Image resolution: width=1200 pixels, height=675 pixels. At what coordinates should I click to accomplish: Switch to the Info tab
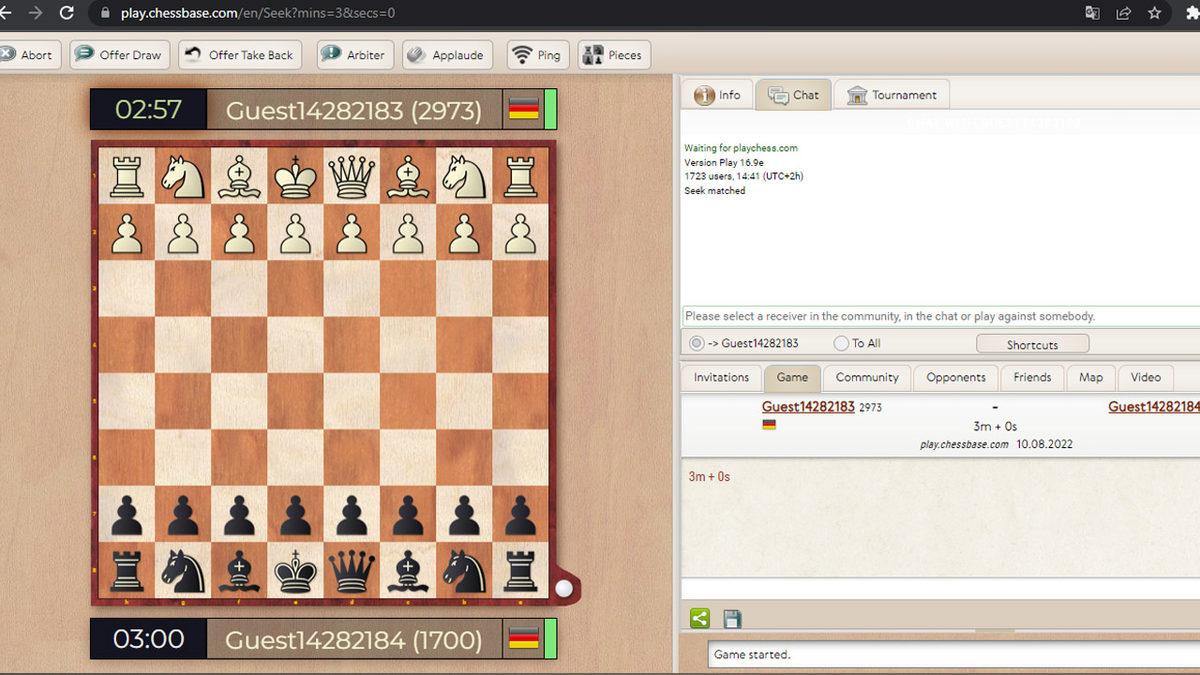click(x=717, y=95)
